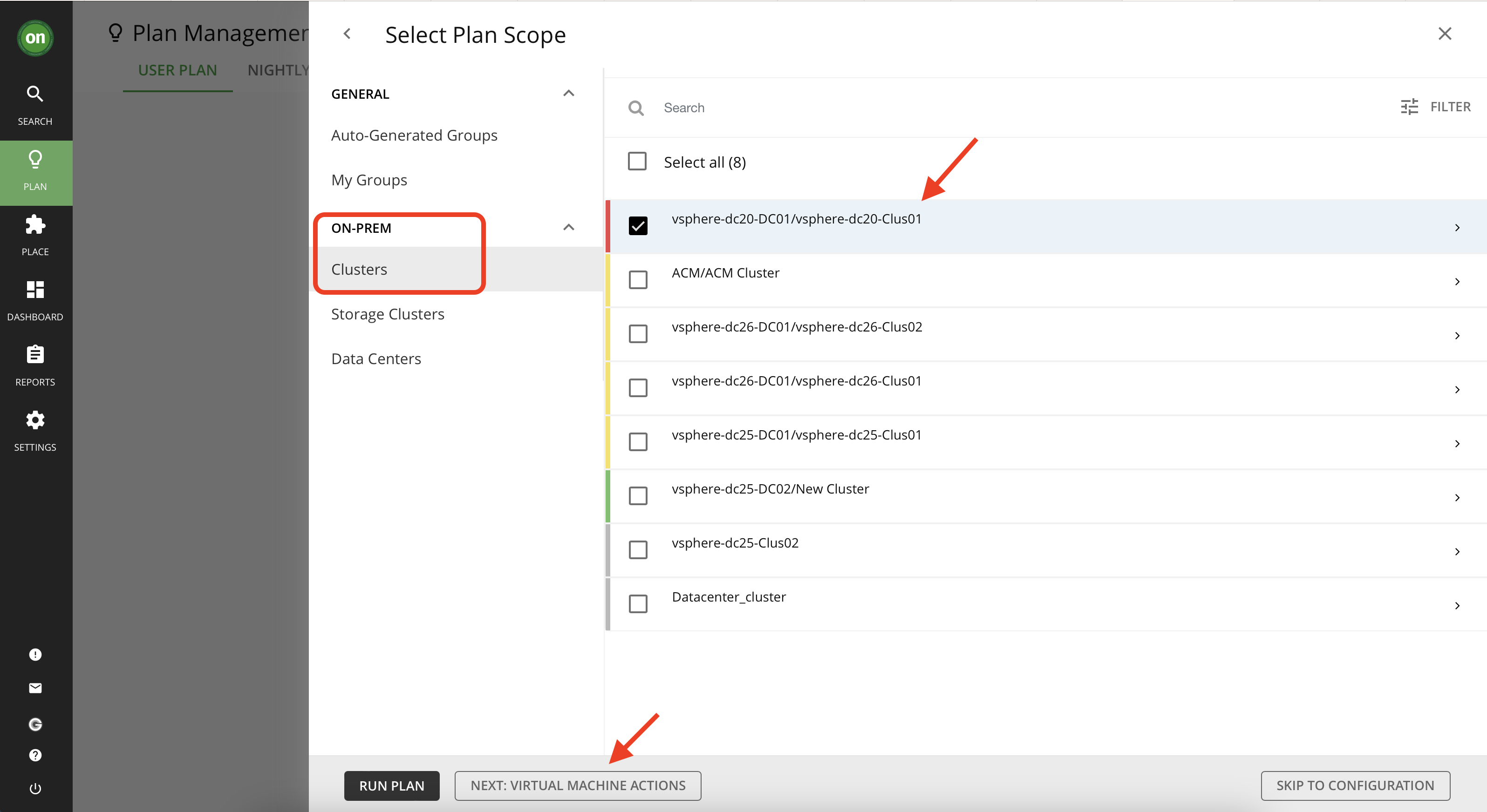The width and height of the screenshot is (1487, 812).
Task: Expand vsphere-dc25-DC01 Clus01 row arrow
Action: tap(1457, 443)
